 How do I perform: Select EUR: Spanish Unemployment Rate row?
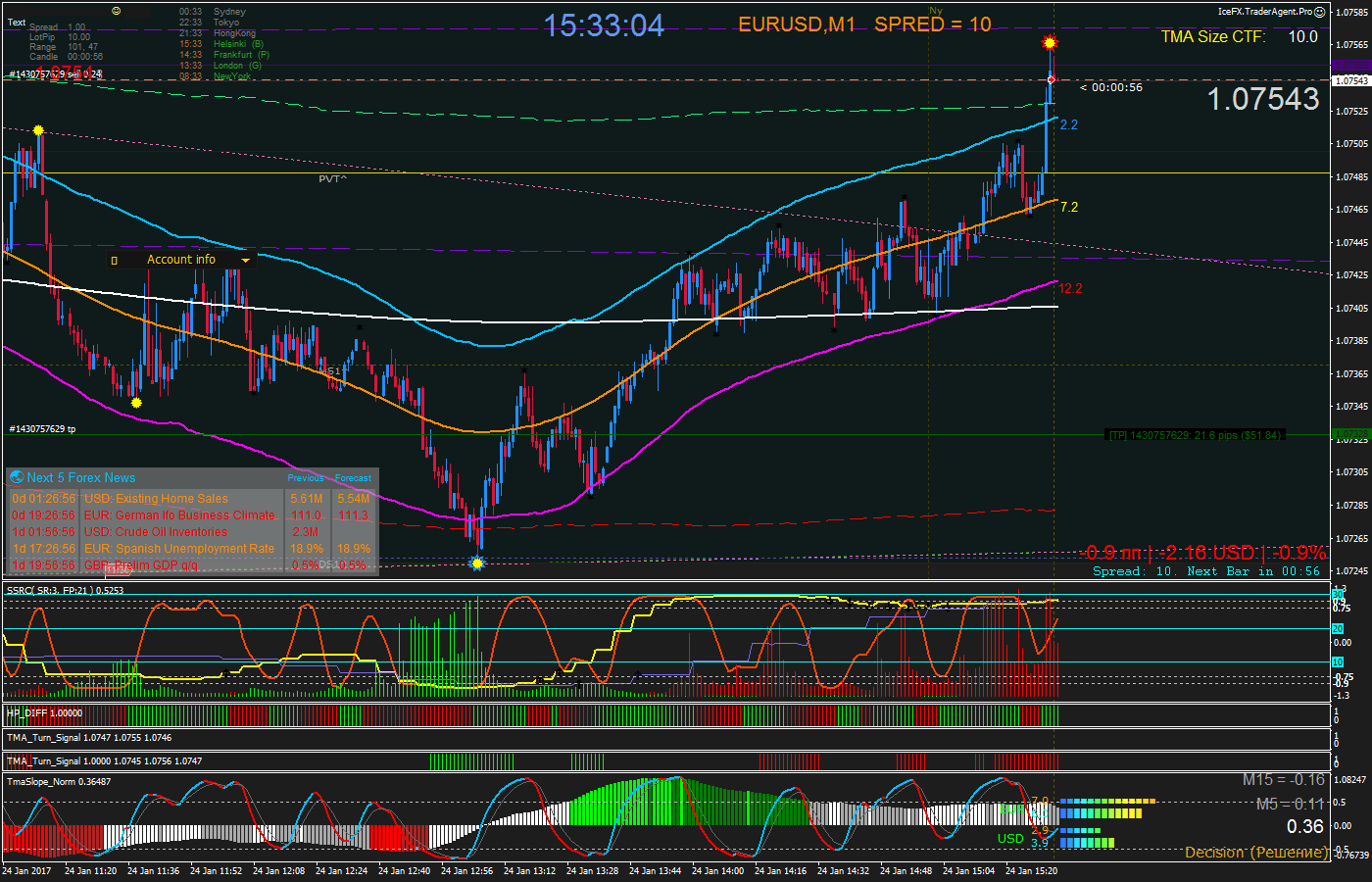192,549
